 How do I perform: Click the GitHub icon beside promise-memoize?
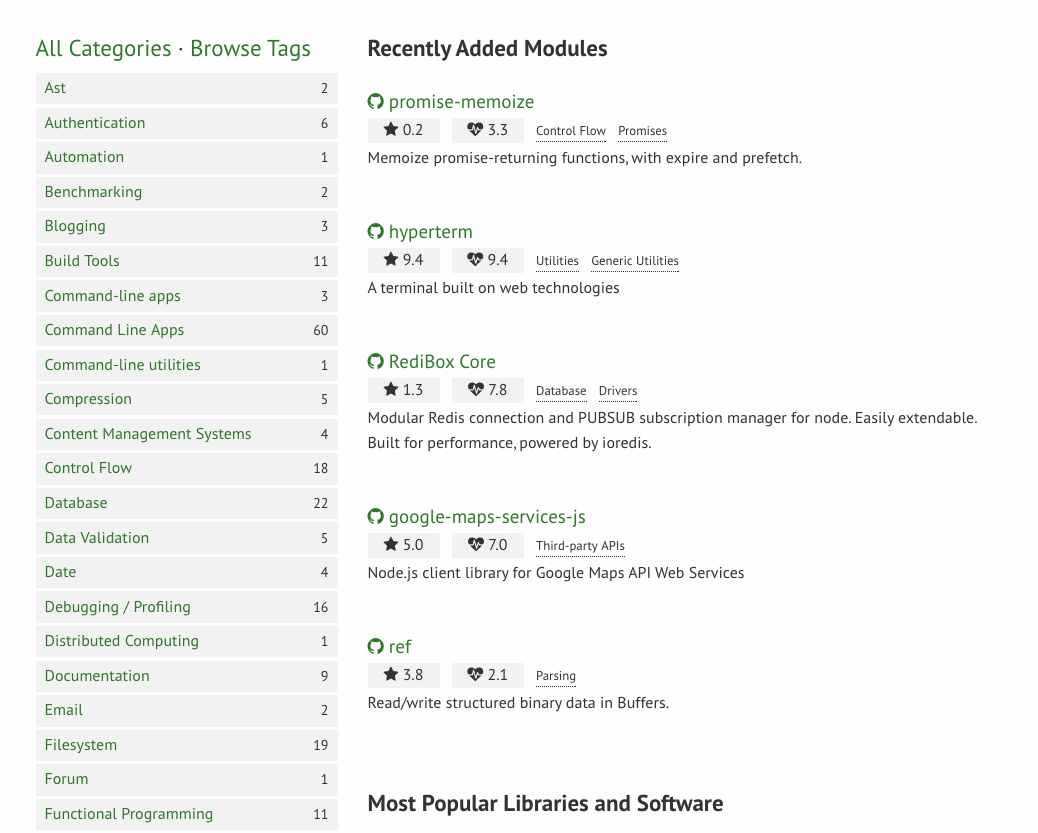(x=376, y=102)
